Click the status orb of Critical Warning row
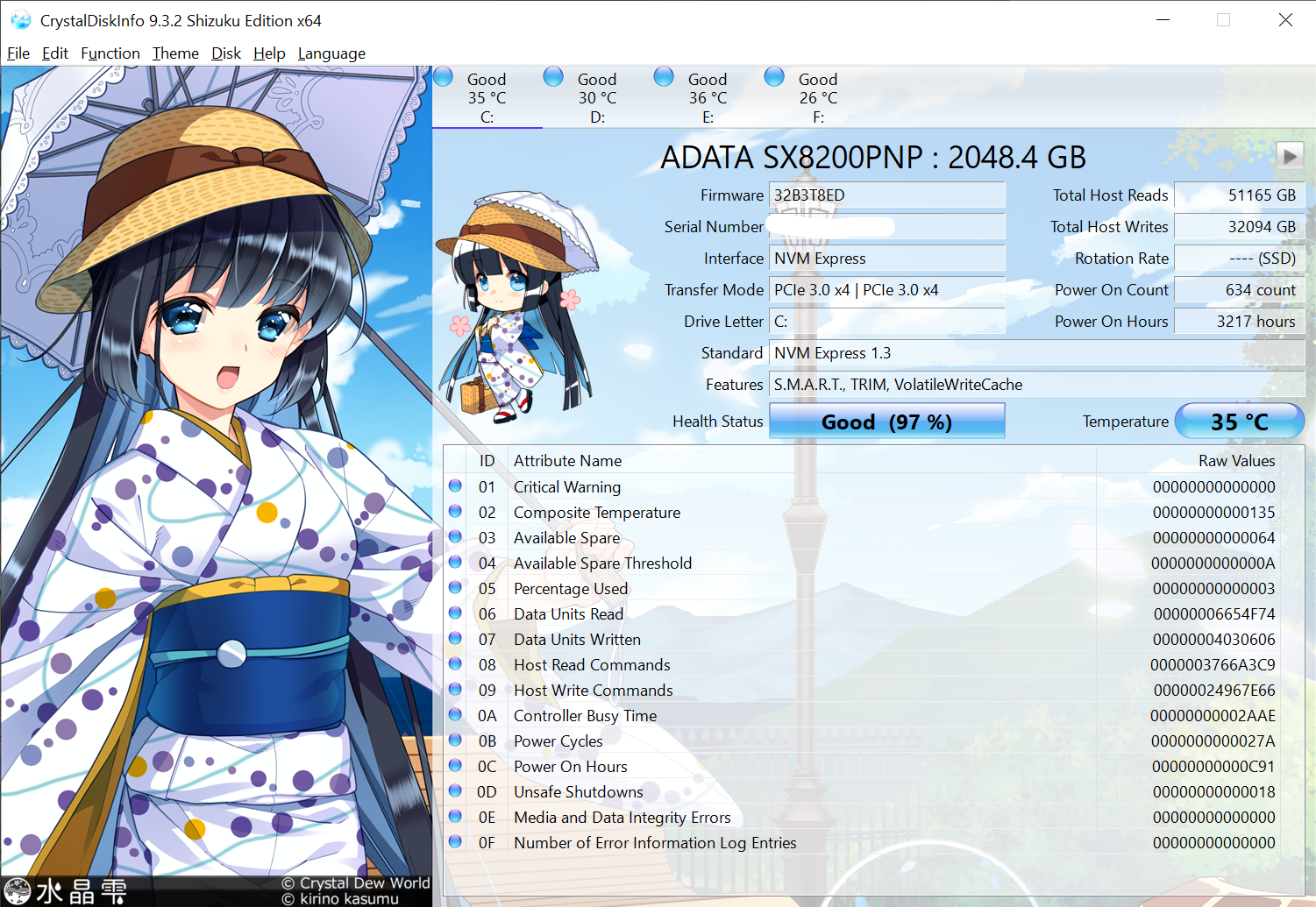This screenshot has width=1316, height=907. [x=455, y=485]
